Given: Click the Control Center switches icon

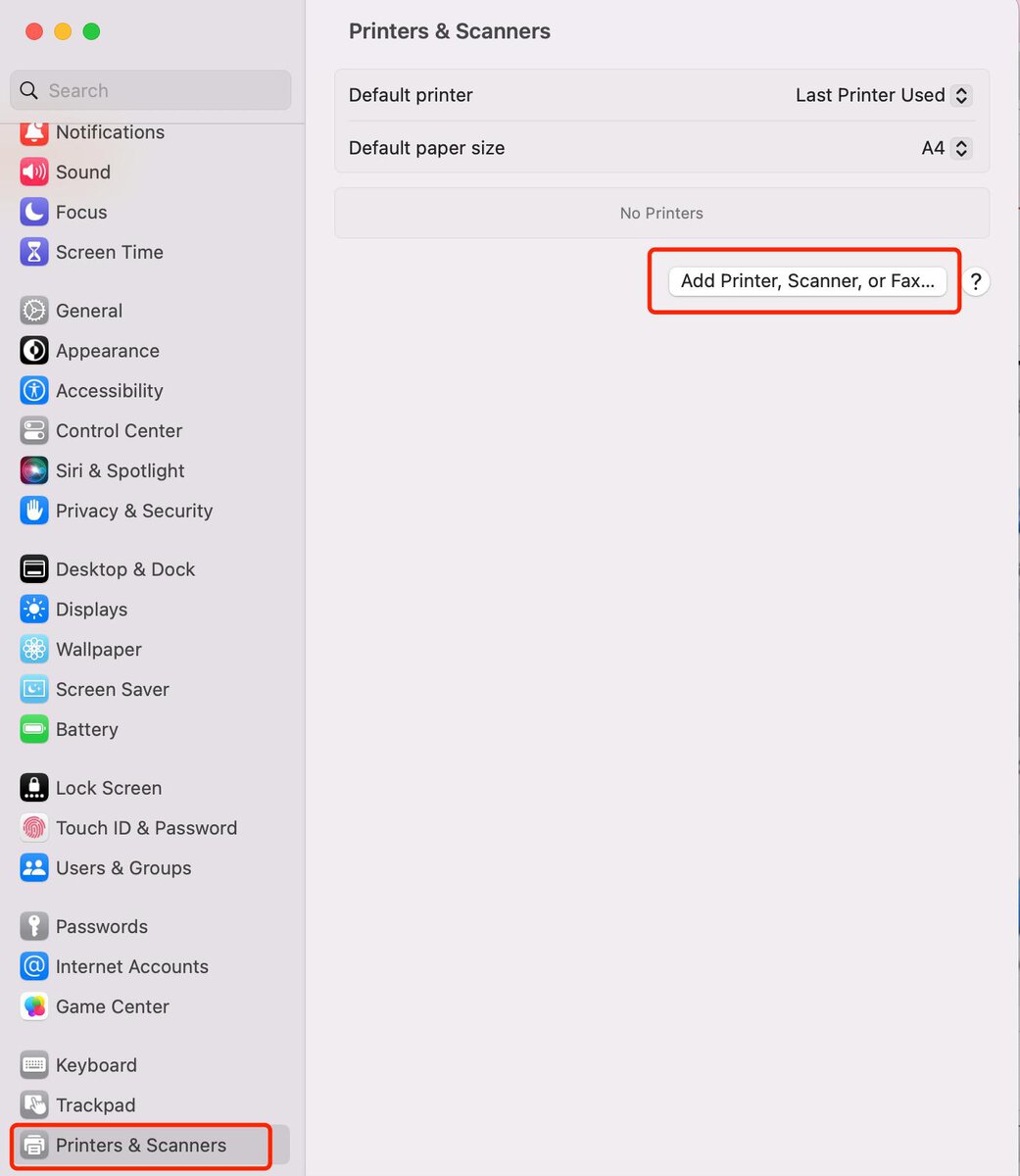Looking at the screenshot, I should pos(34,431).
